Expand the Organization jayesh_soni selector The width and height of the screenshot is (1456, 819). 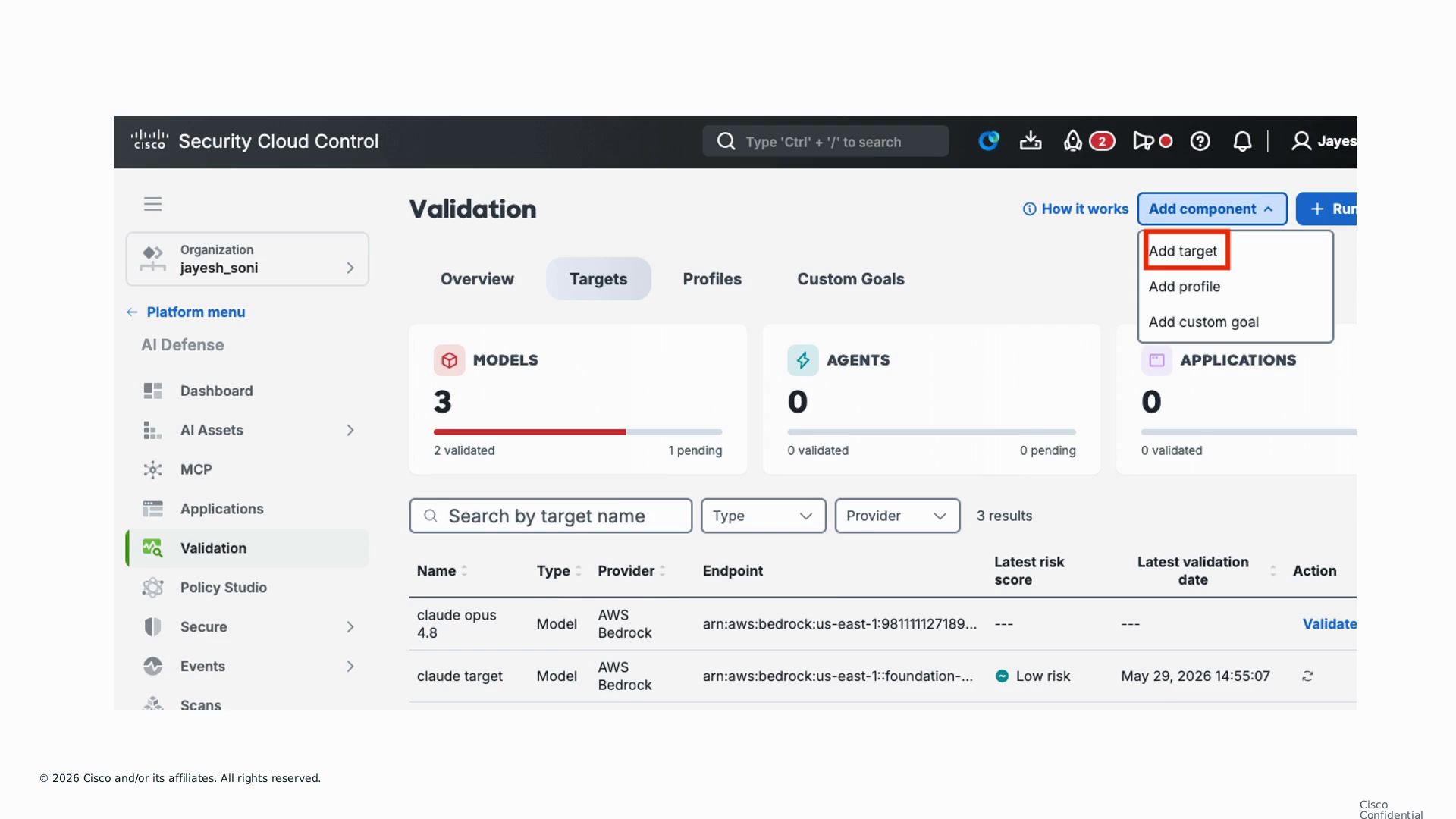(247, 259)
